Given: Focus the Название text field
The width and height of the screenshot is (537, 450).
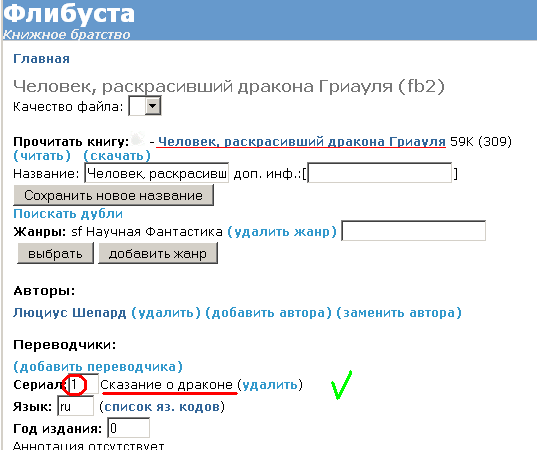Looking at the screenshot, I should [157, 173].
